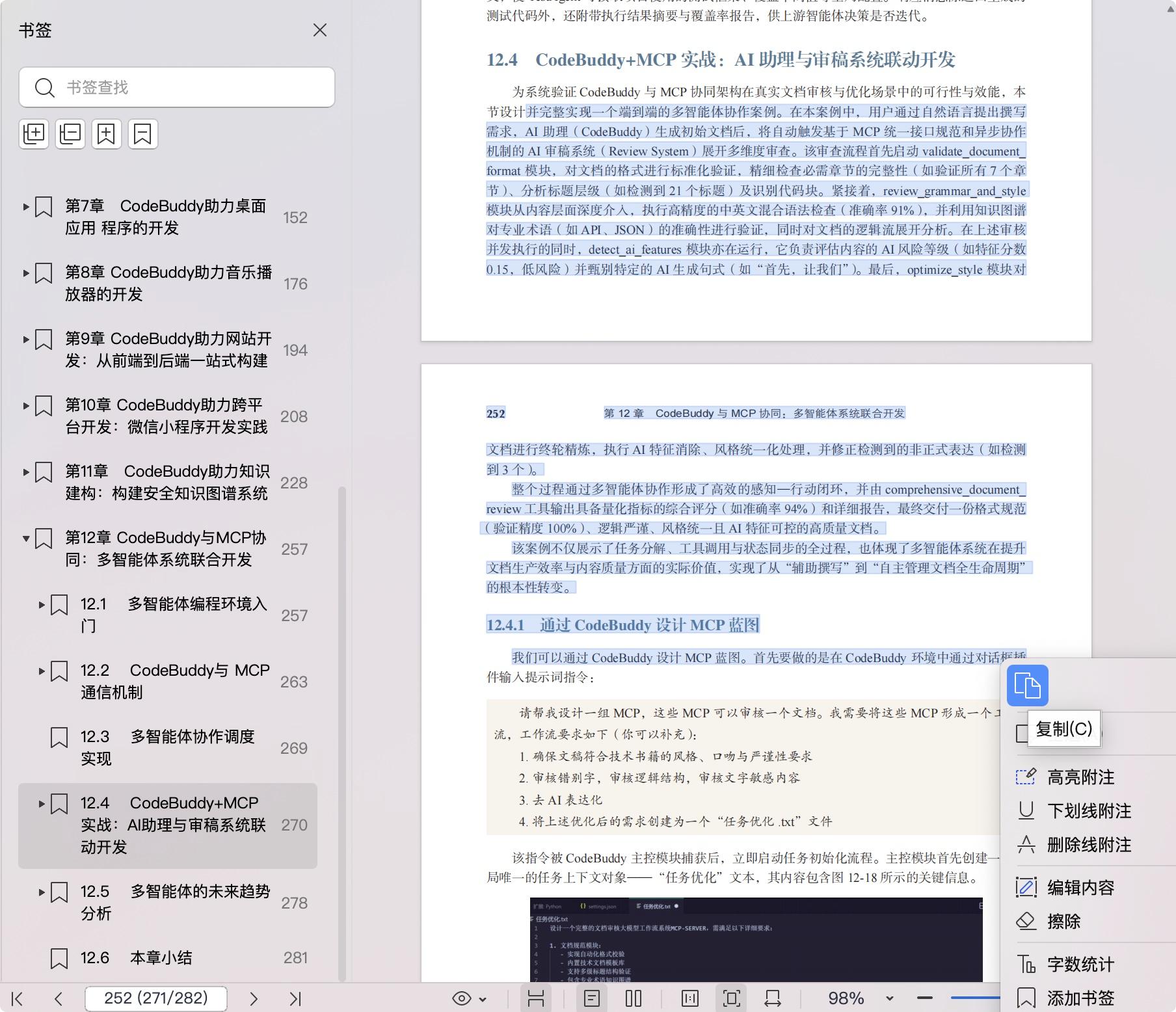The height and width of the screenshot is (1012, 1176).
Task: Click the add bookmark plus icon
Action: coord(107,134)
